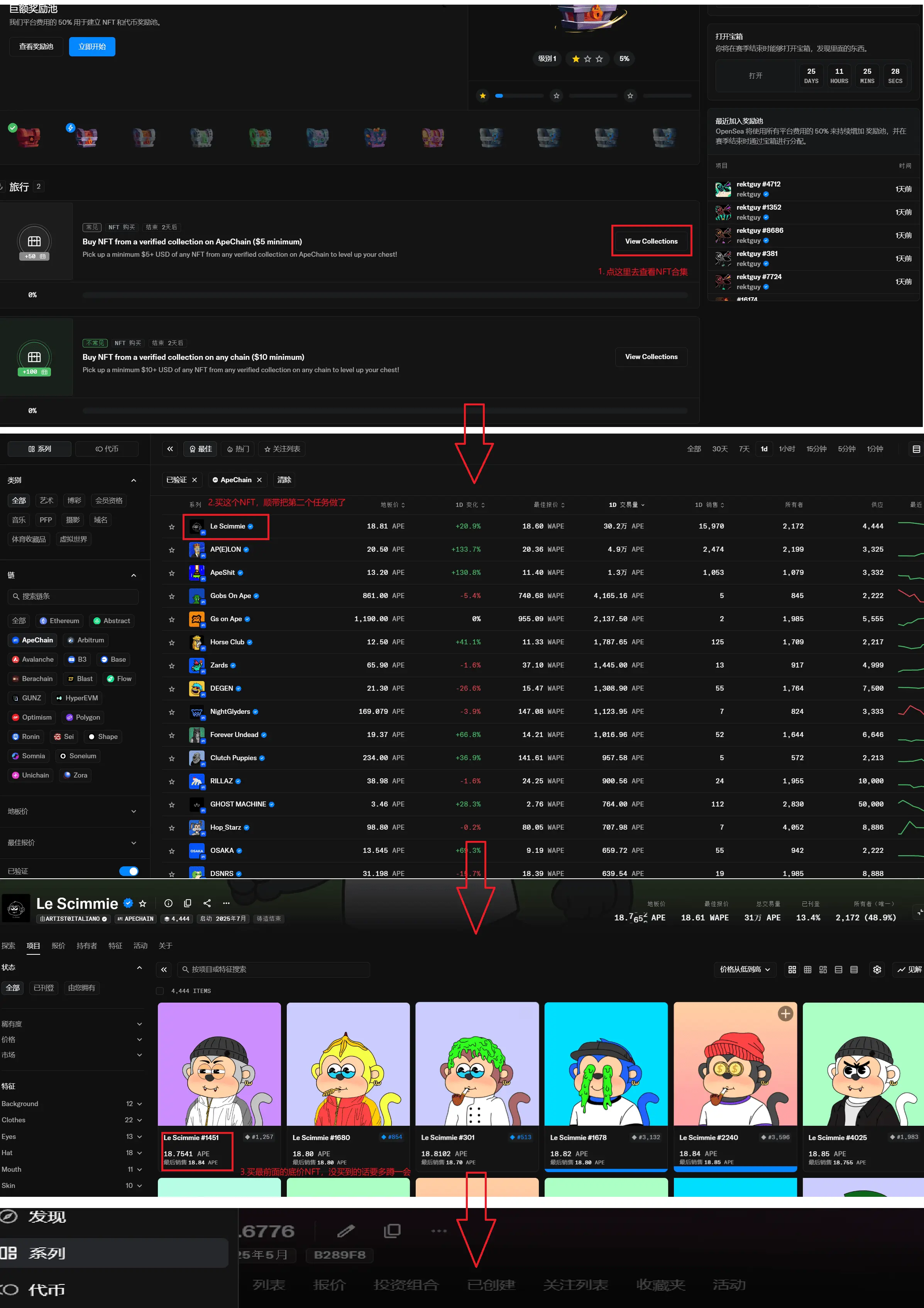Copy Le Scimmie collection link icon
Image resolution: width=924 pixels, height=1308 pixels.
(188, 903)
